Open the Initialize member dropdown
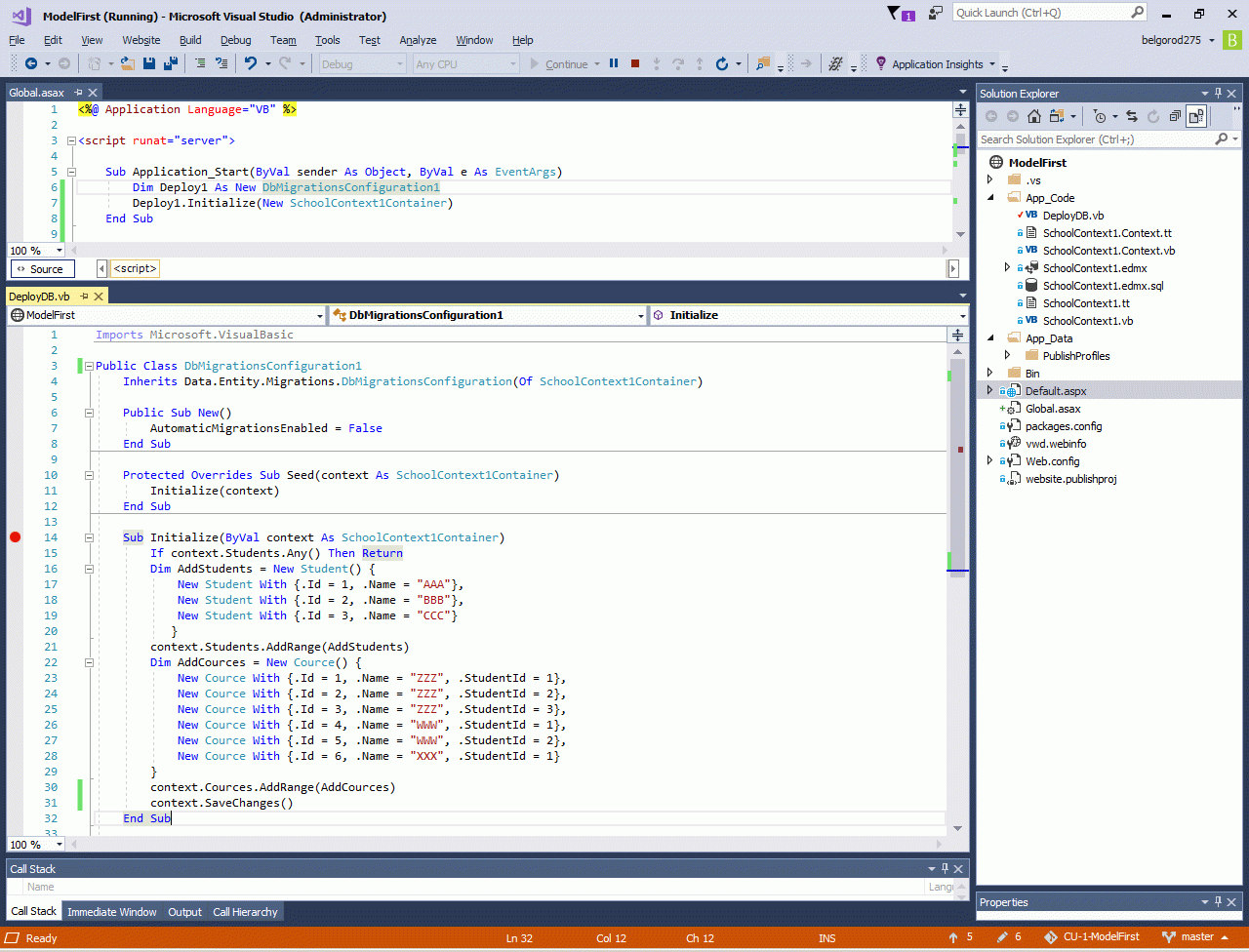This screenshot has height=952, width=1249. coord(808,316)
